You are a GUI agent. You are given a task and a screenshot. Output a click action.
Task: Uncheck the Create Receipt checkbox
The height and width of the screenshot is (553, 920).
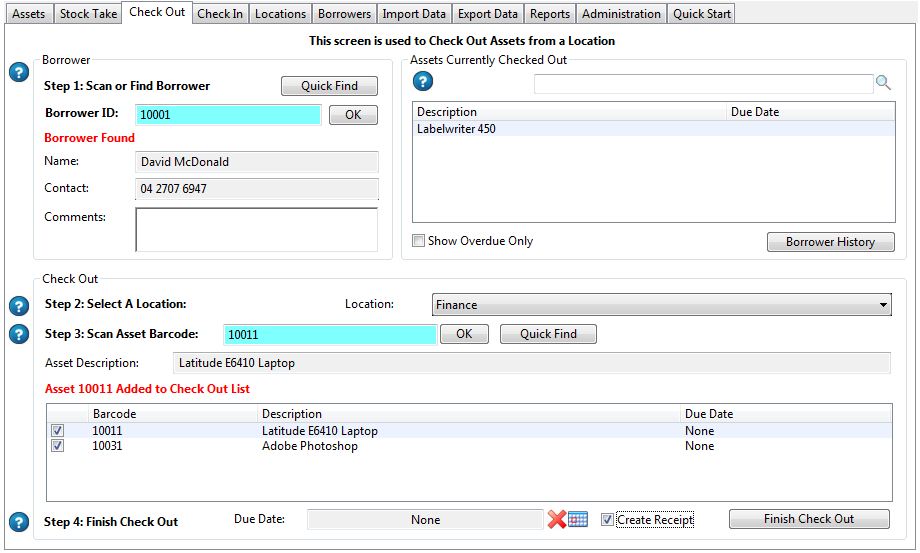607,519
